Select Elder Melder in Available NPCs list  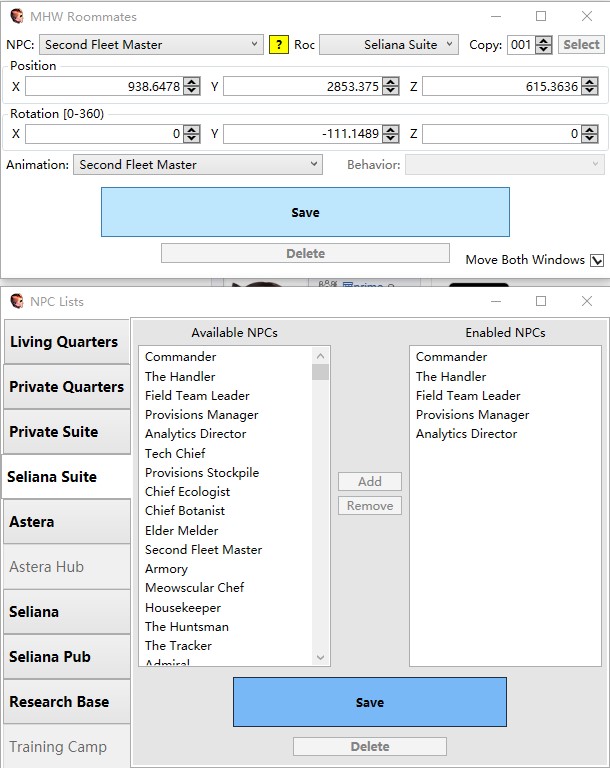(226, 530)
